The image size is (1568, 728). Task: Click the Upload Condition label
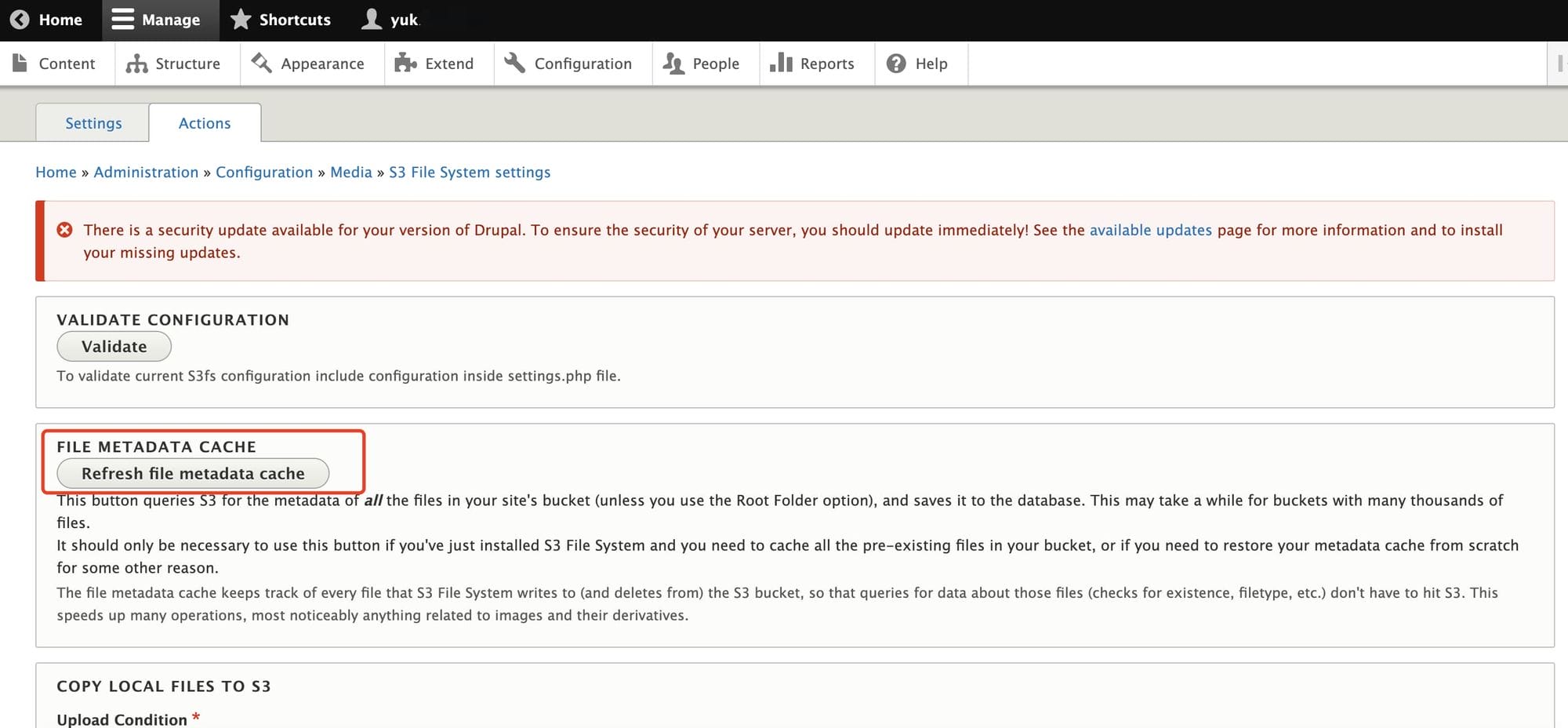pyautogui.click(x=122, y=719)
